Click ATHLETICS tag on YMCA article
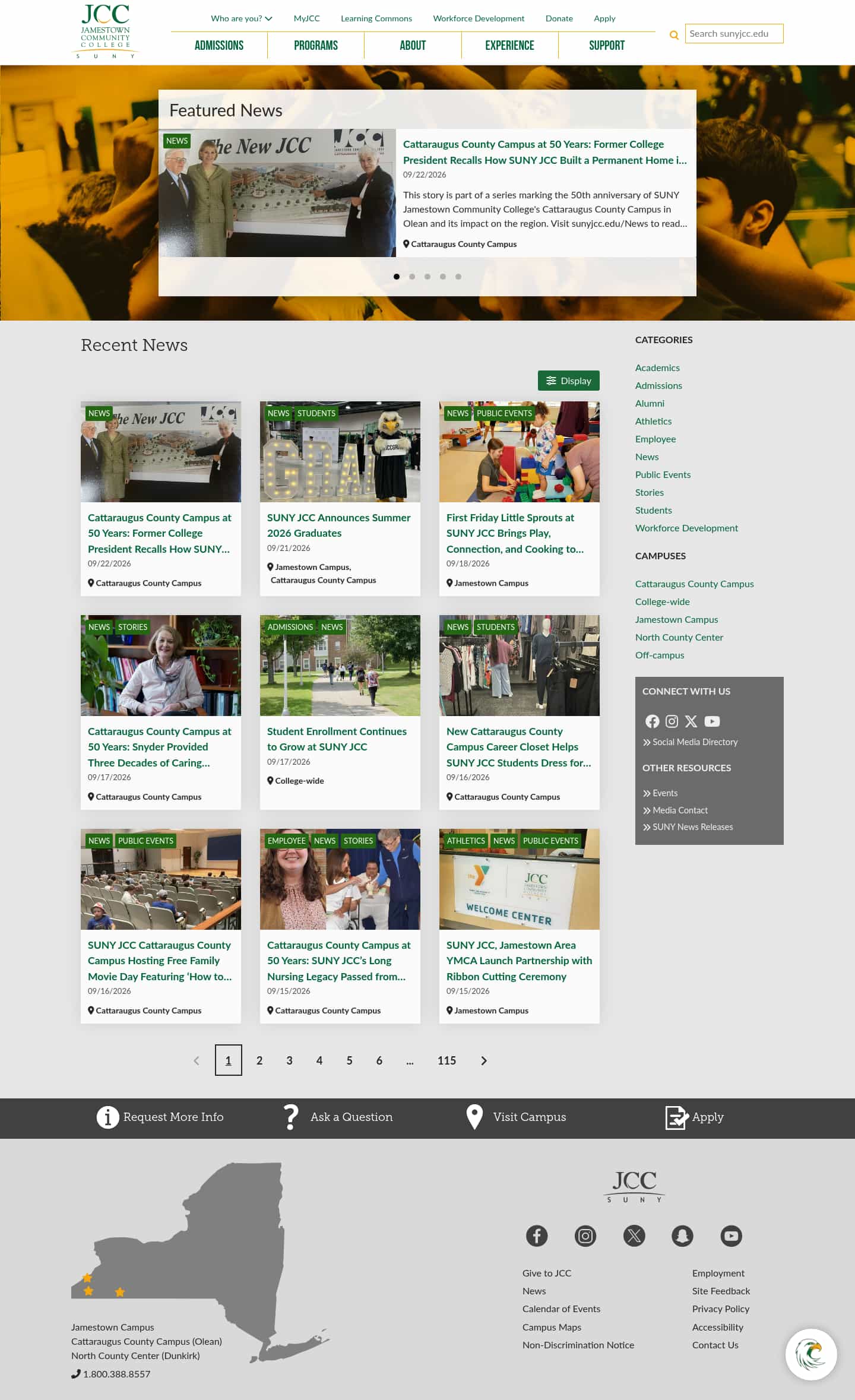The width and height of the screenshot is (855, 1400). [466, 841]
